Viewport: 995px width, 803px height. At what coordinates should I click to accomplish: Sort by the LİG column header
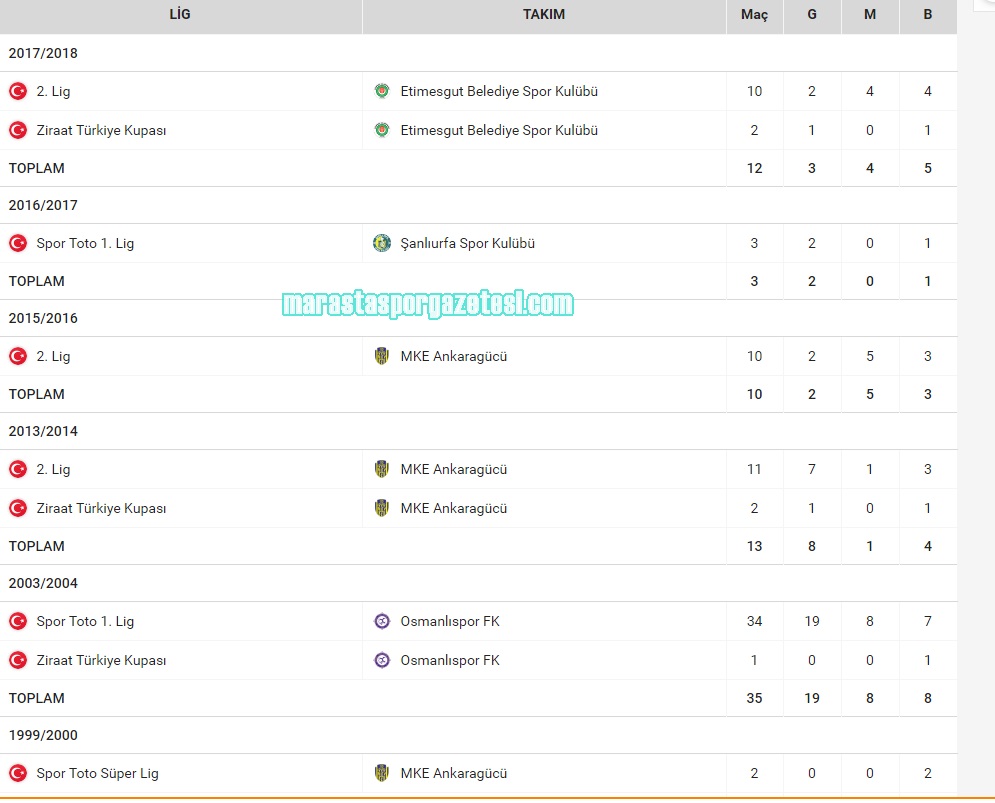pos(180,15)
